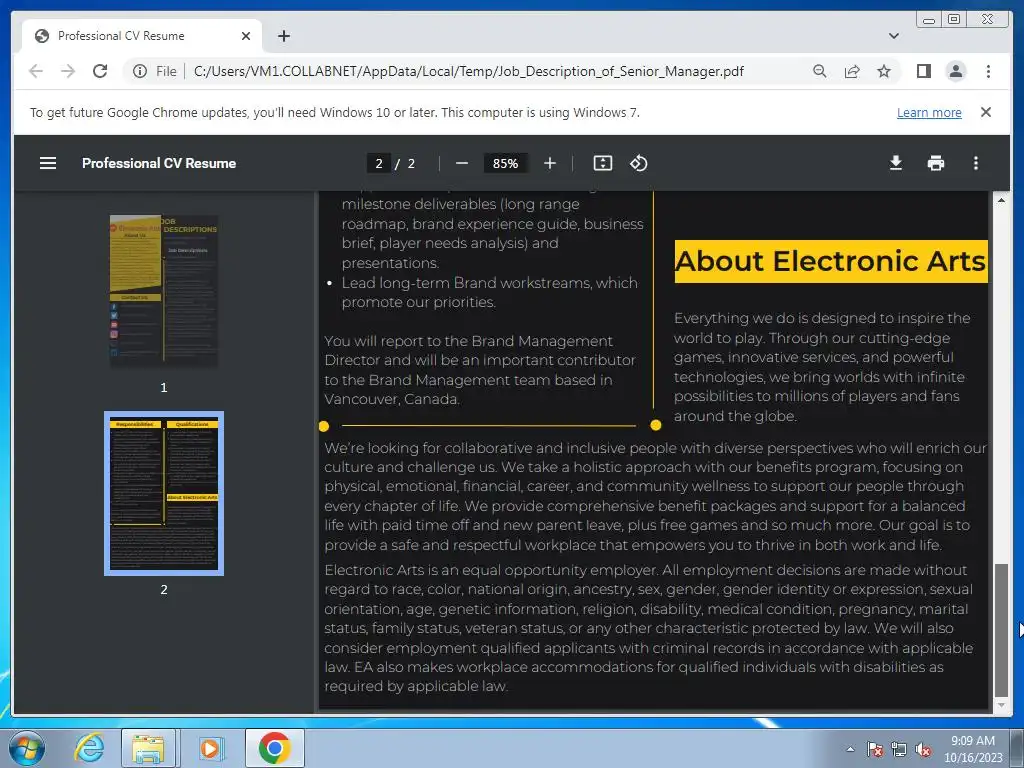Select page 1 thumbnail
This screenshot has height=768, width=1024.
(x=164, y=291)
